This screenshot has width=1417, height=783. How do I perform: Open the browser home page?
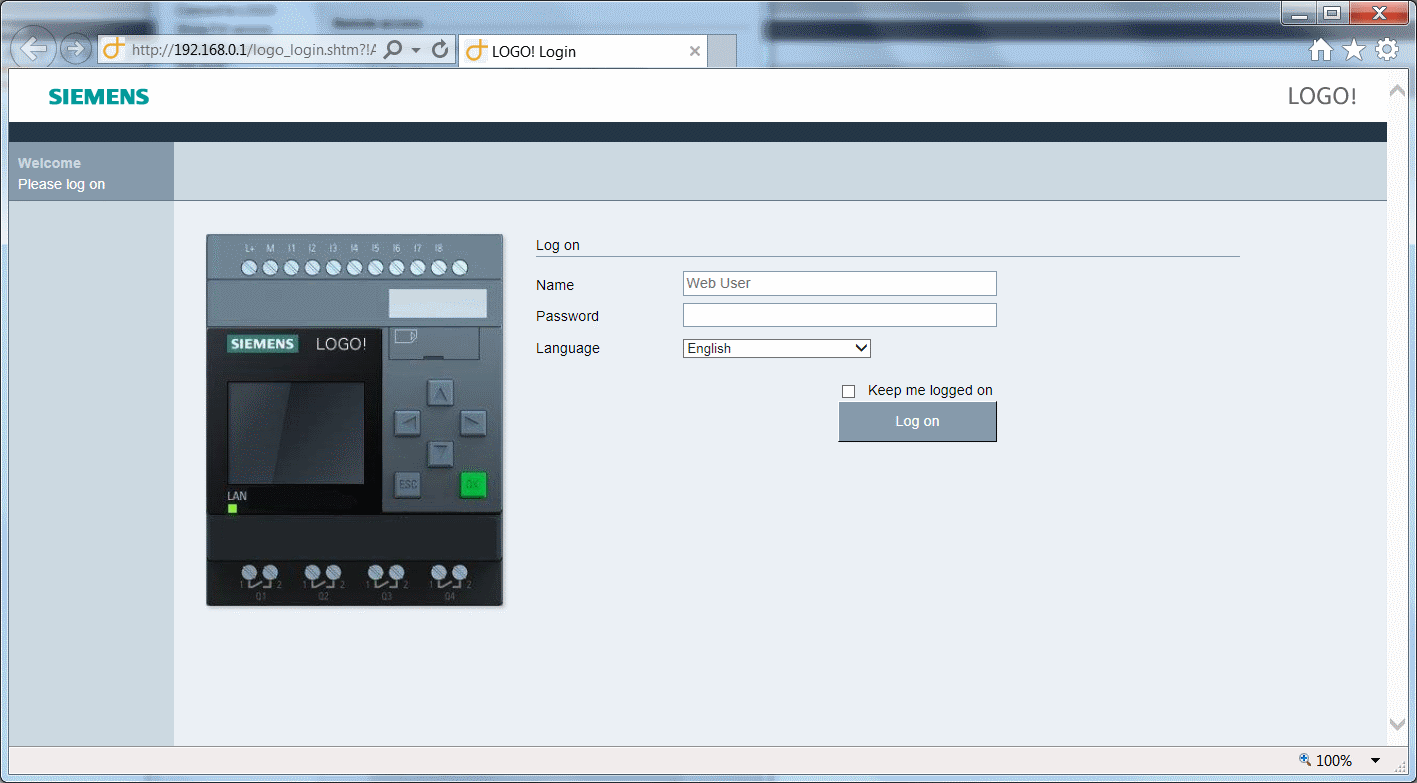tap(1321, 50)
